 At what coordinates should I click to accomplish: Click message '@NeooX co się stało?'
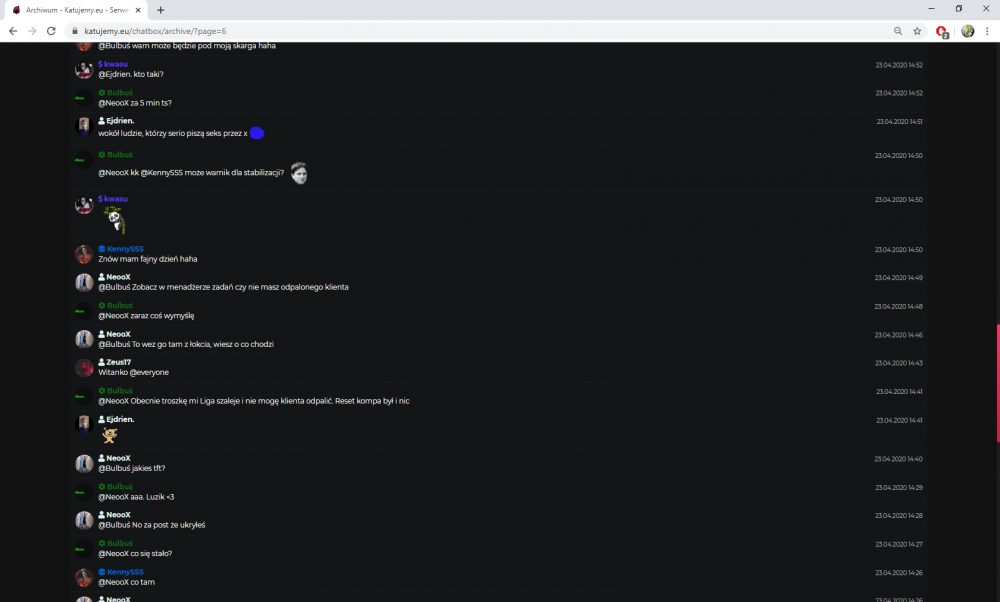[x=135, y=554]
